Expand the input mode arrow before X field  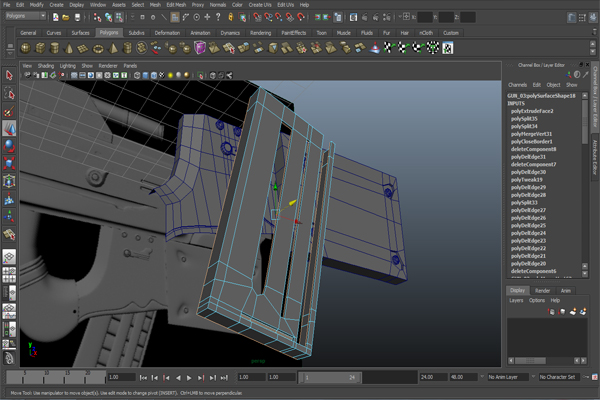click(x=400, y=17)
